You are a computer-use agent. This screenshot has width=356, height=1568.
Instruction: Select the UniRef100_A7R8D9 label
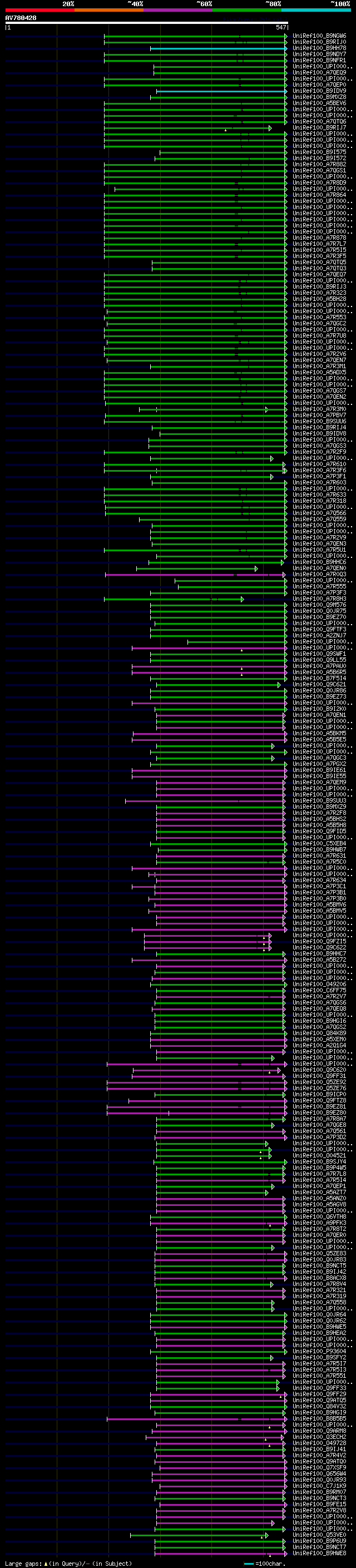(319, 182)
